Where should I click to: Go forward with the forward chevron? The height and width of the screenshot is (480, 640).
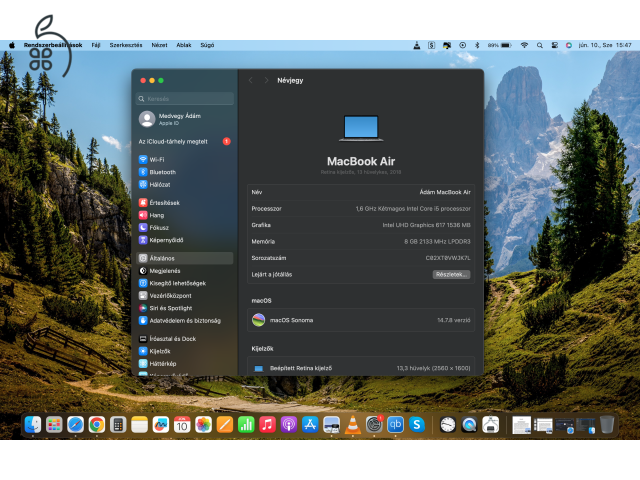click(266, 80)
